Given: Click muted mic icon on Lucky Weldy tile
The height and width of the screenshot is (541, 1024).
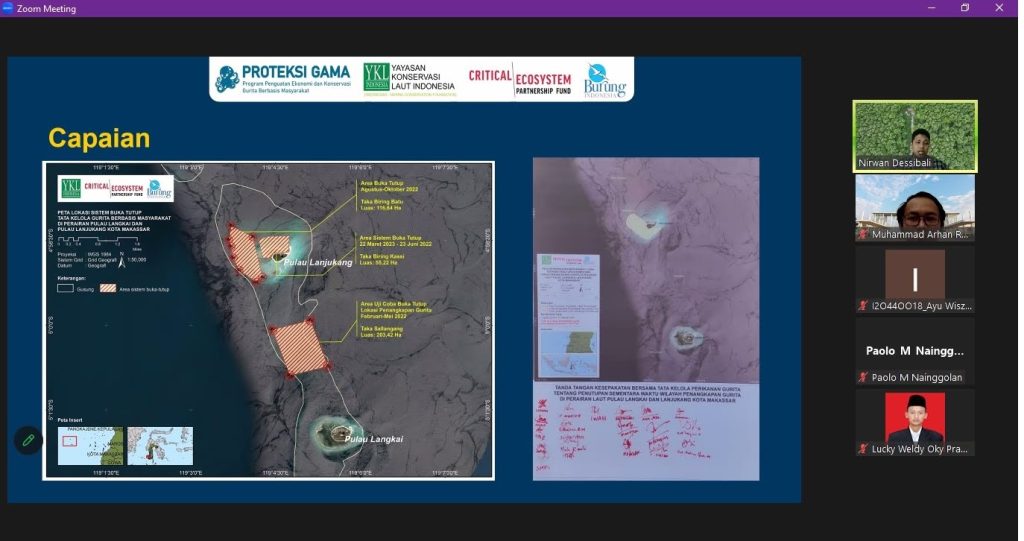Looking at the screenshot, I should point(863,449).
